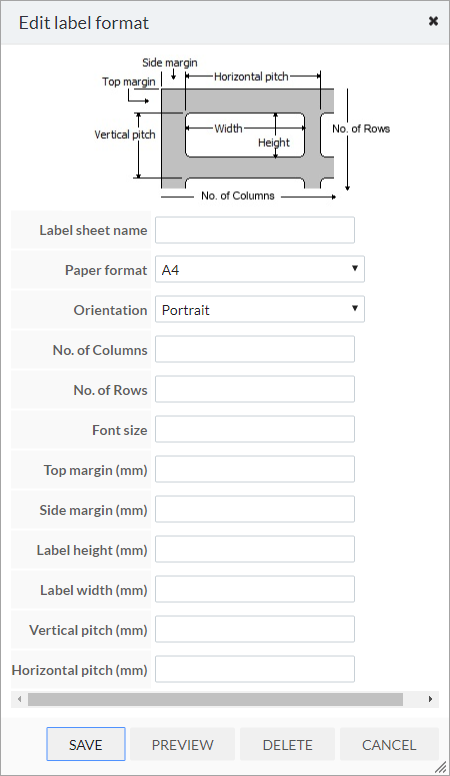450x776 pixels.
Task: Click the Font size field
Action: (x=255, y=430)
